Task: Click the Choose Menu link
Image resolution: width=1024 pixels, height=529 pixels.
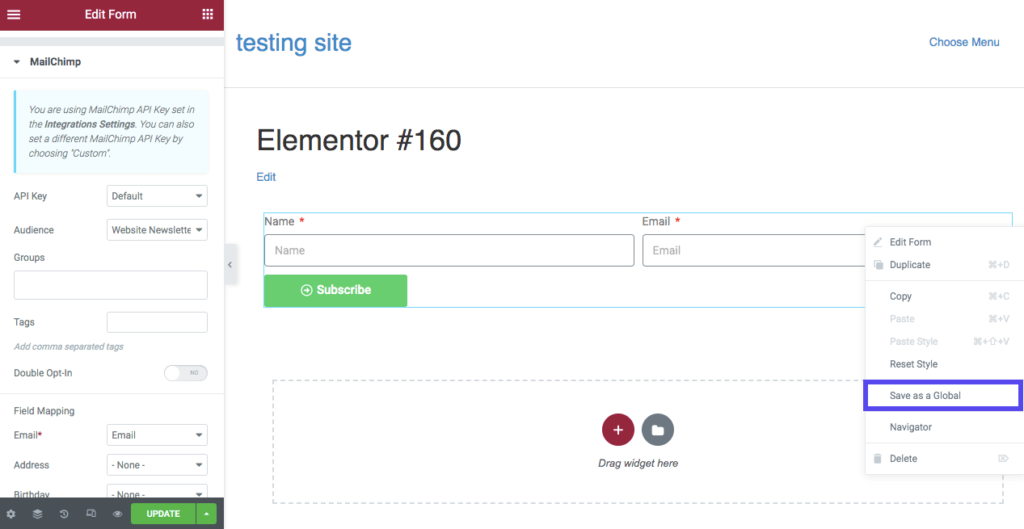Action: [964, 42]
